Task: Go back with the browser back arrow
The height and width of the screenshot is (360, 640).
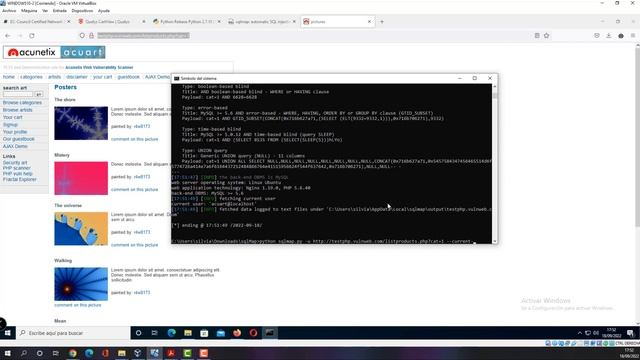Action: [8, 36]
